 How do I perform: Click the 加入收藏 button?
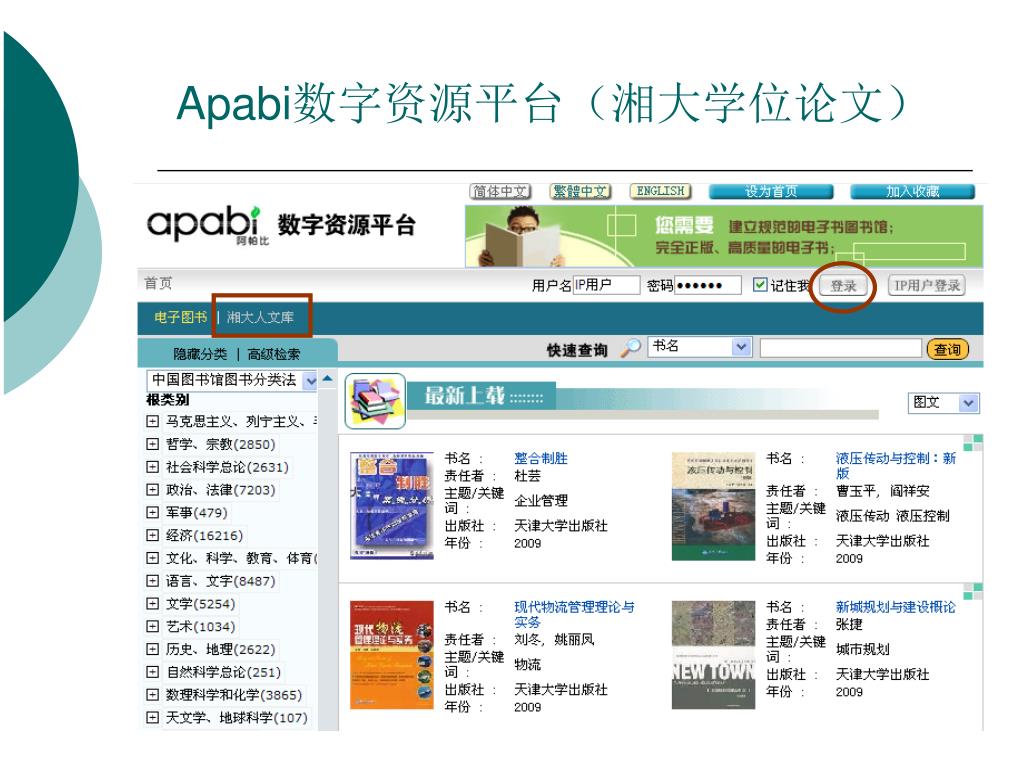pyautogui.click(x=913, y=191)
